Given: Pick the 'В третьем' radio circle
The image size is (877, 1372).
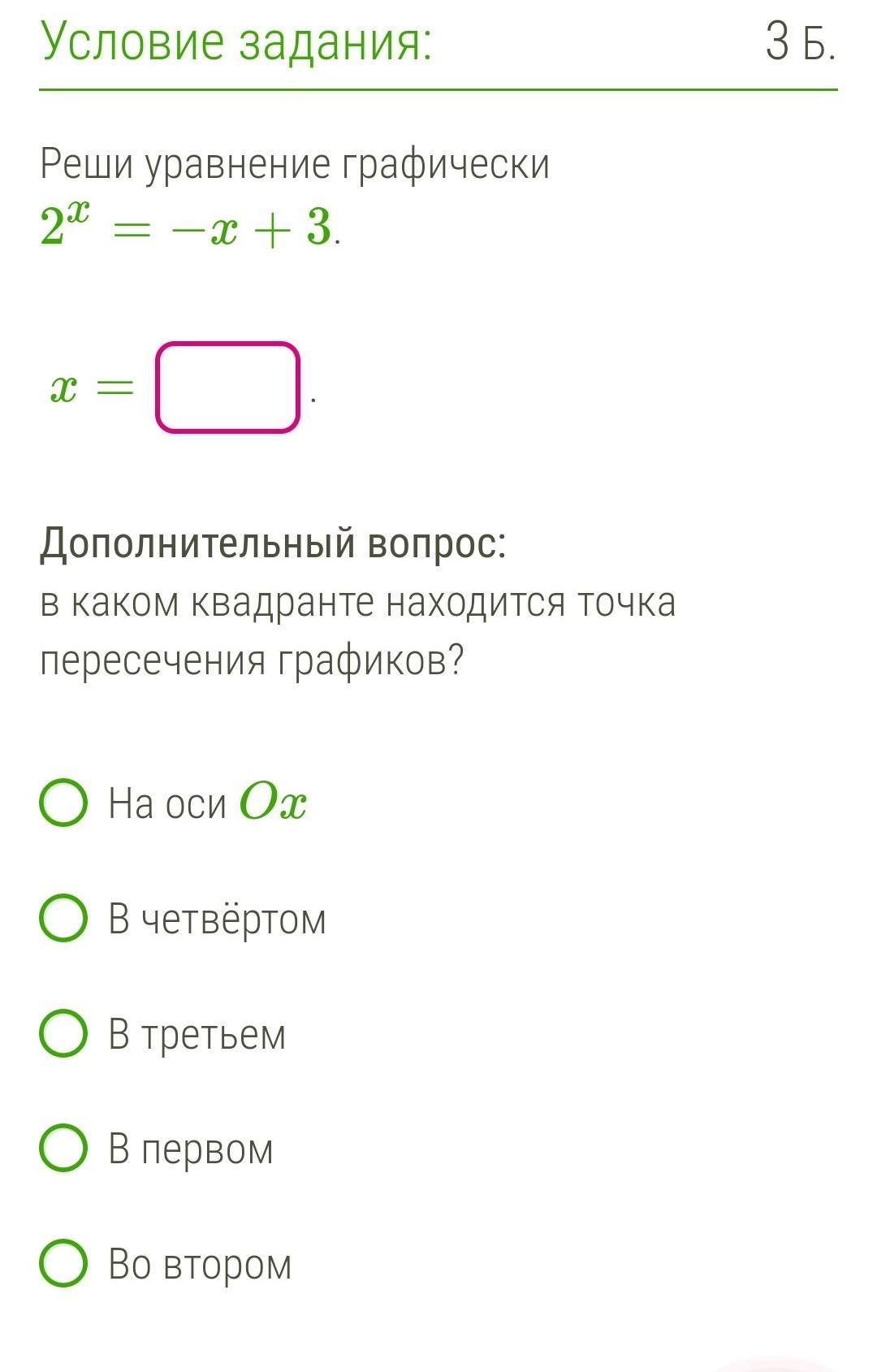Looking at the screenshot, I should point(63,1033).
